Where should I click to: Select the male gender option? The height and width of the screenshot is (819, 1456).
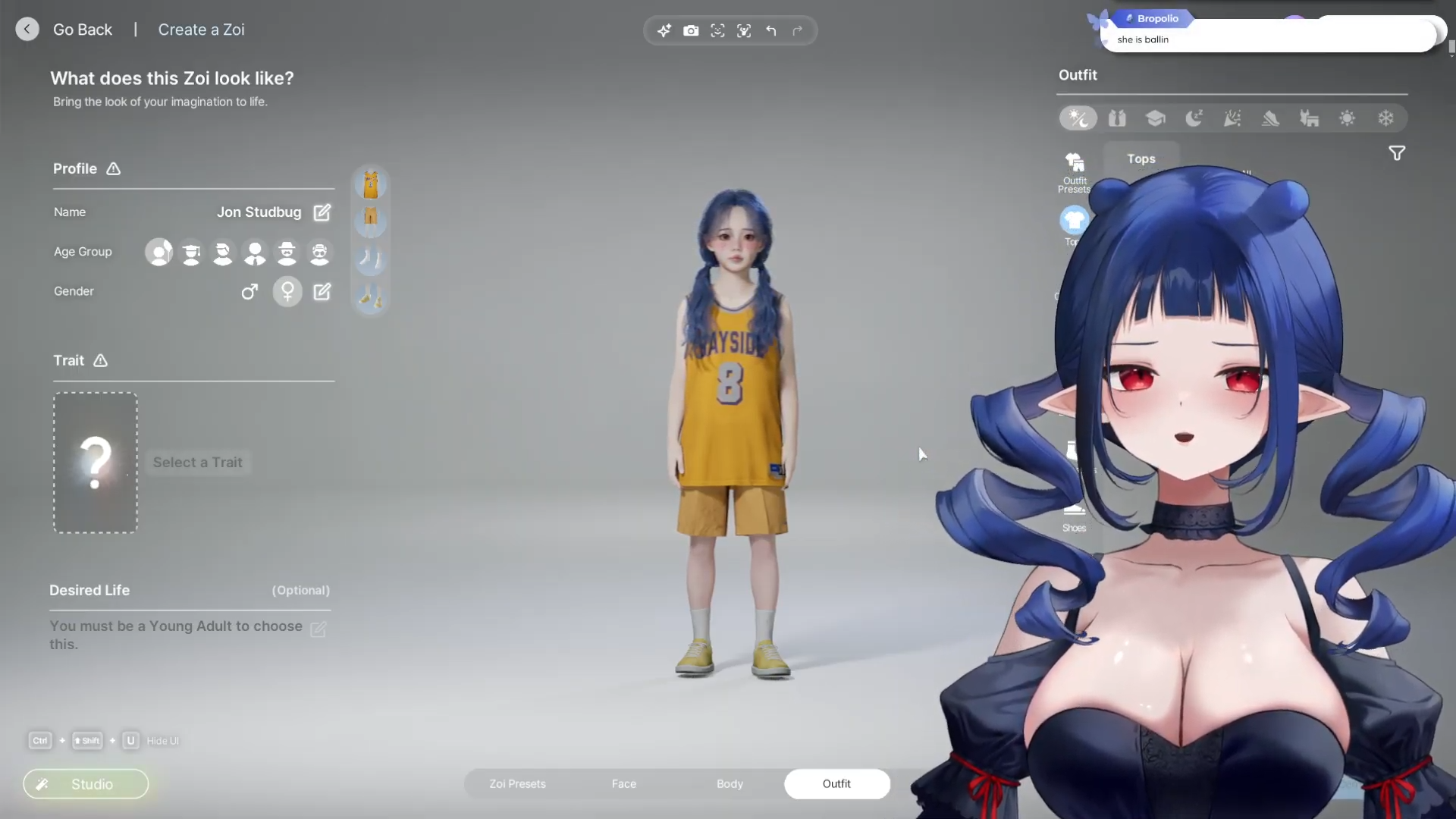pyautogui.click(x=249, y=292)
